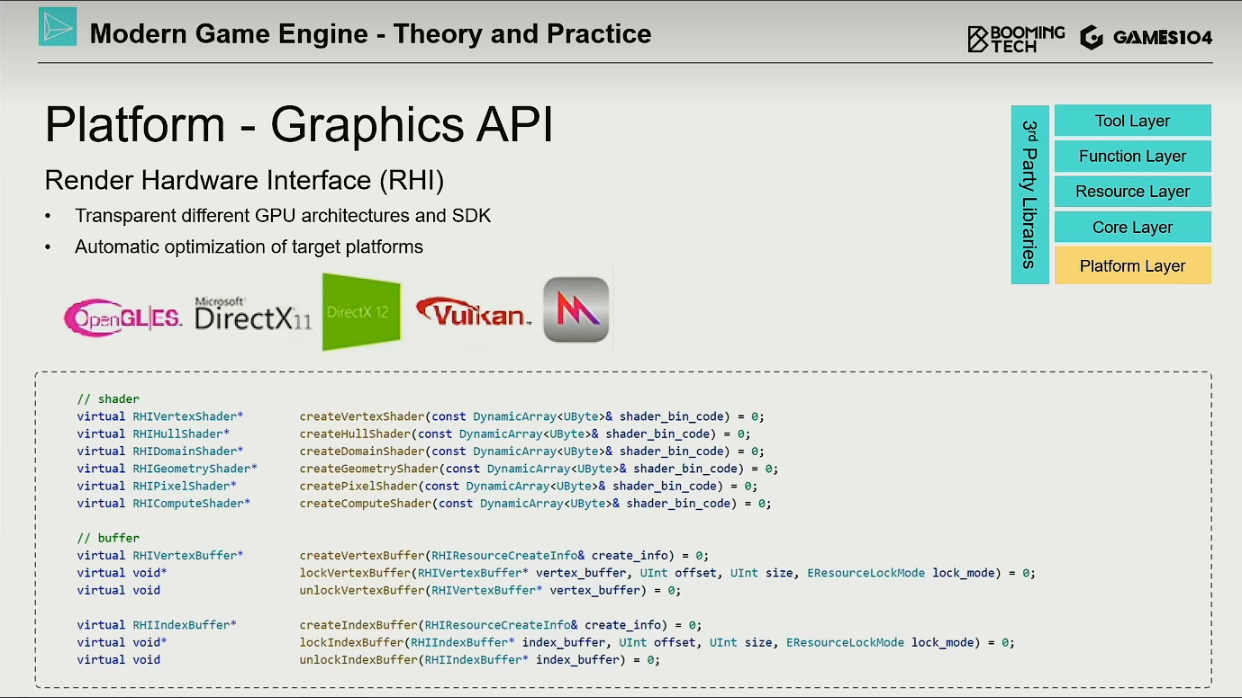Click the green DirectX 12 logo

coord(361,311)
